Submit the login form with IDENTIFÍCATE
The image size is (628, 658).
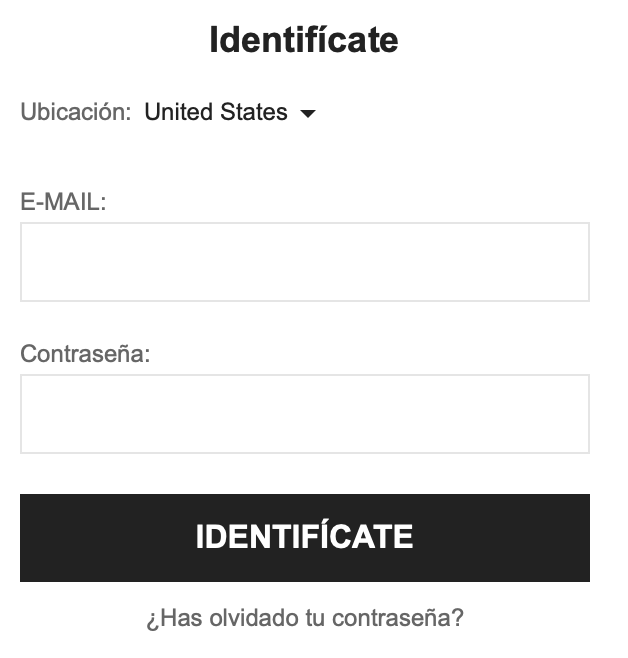(304, 537)
